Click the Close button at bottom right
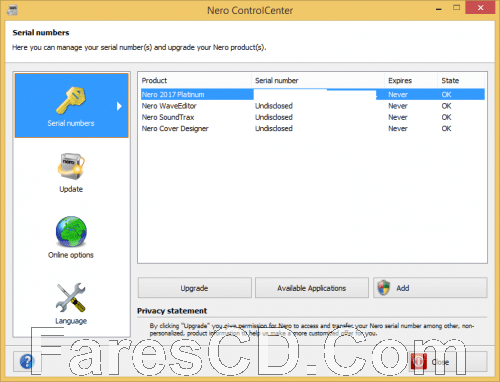 click(x=448, y=362)
